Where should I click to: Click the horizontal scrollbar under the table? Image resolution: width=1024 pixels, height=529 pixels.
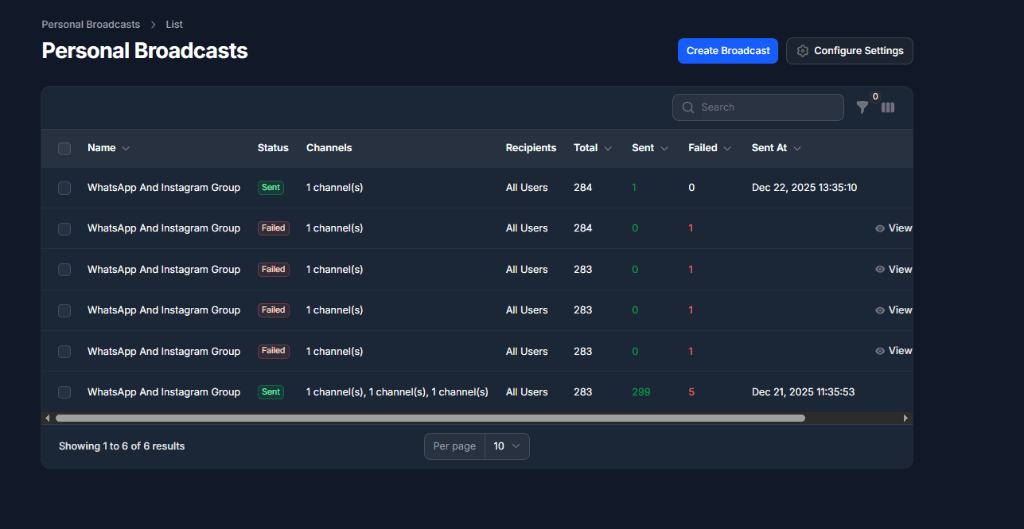coord(430,418)
